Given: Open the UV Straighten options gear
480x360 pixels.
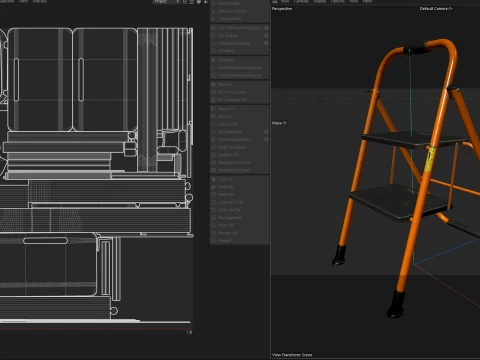Looking at the screenshot, I should point(266,132).
